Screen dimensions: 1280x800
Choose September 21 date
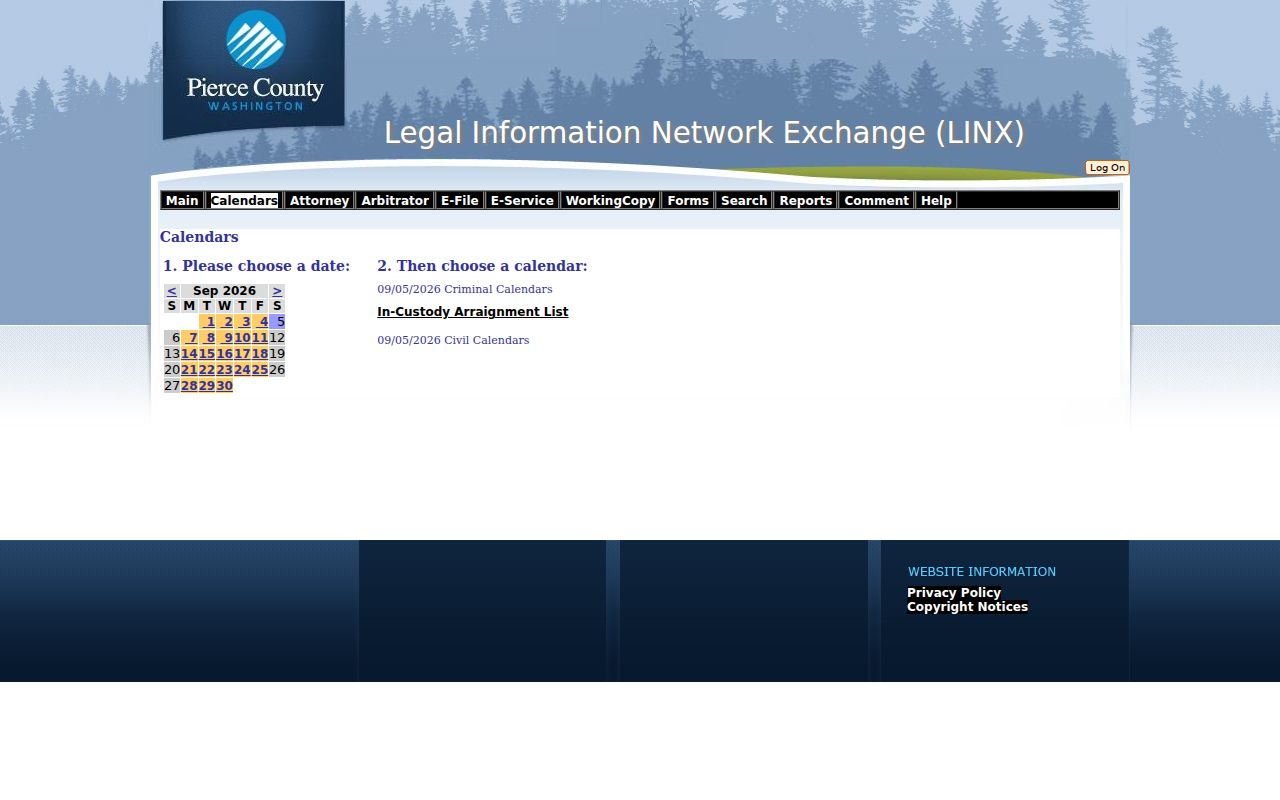(190, 370)
